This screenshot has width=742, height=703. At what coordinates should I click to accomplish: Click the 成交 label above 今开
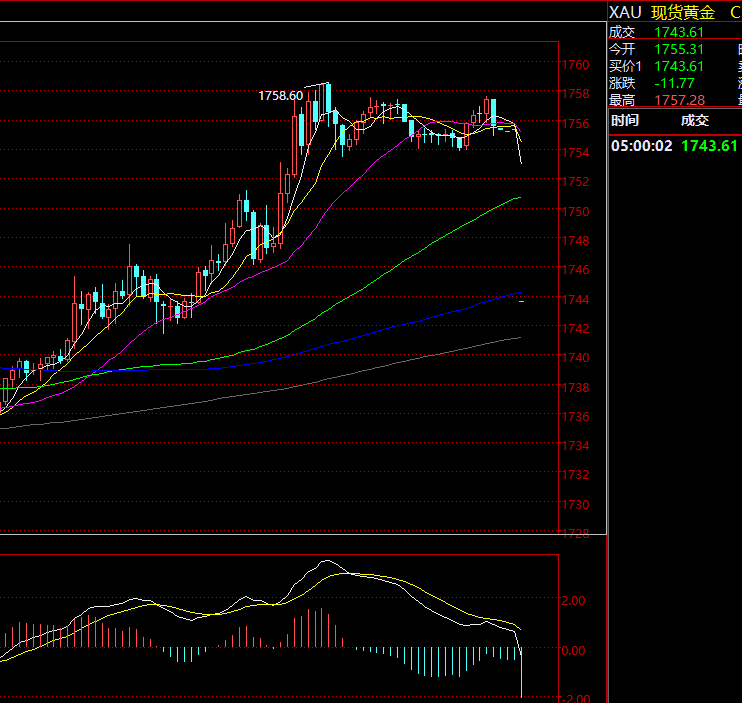coord(622,32)
